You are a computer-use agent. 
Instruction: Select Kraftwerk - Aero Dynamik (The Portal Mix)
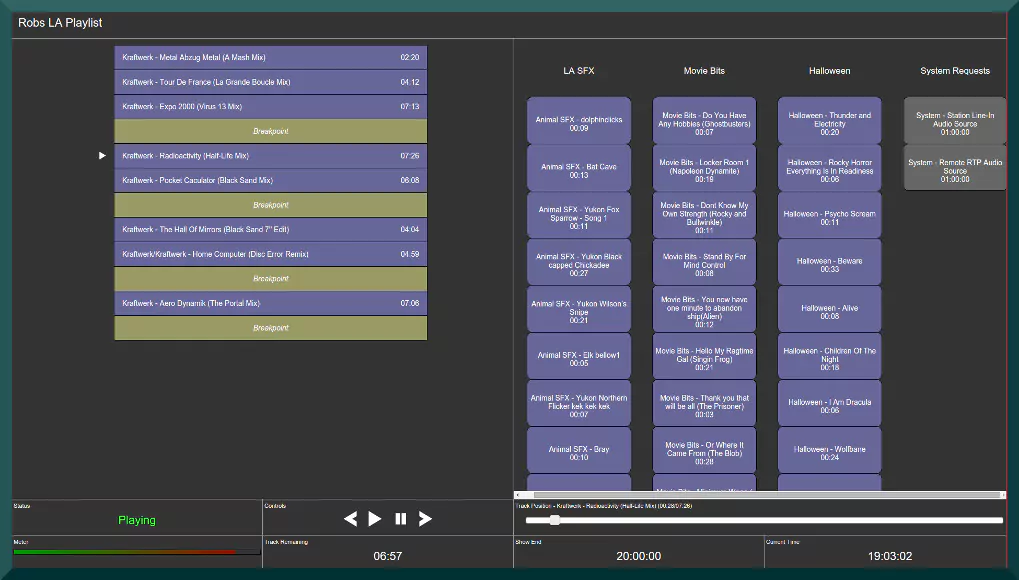[270, 304]
